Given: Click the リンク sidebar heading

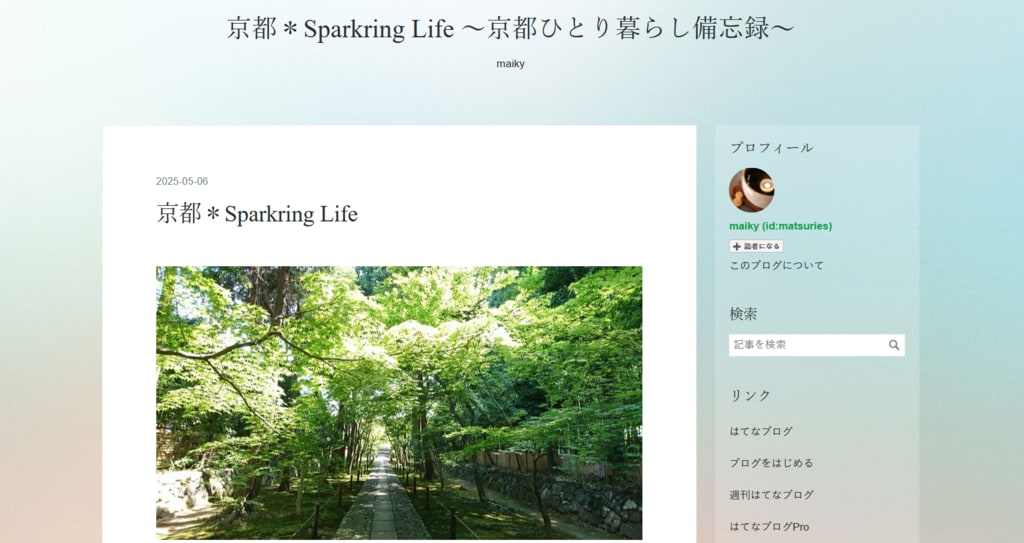Looking at the screenshot, I should [x=750, y=395].
